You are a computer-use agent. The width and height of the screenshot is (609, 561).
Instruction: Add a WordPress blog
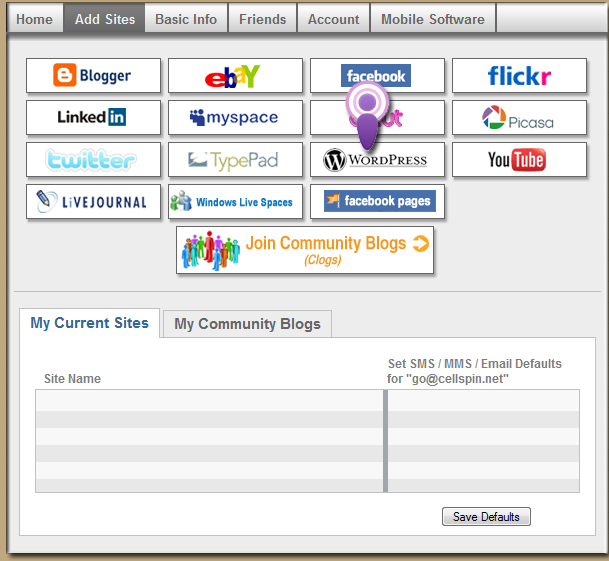tap(377, 159)
